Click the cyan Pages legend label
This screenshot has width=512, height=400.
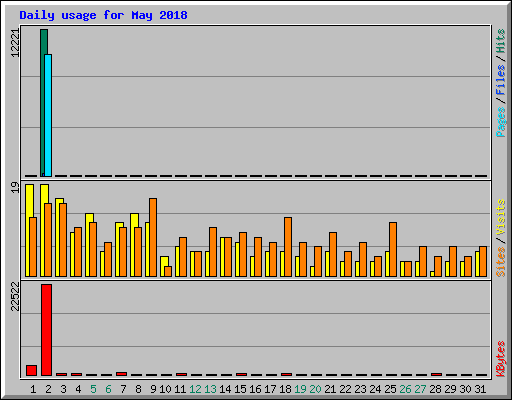point(501,122)
